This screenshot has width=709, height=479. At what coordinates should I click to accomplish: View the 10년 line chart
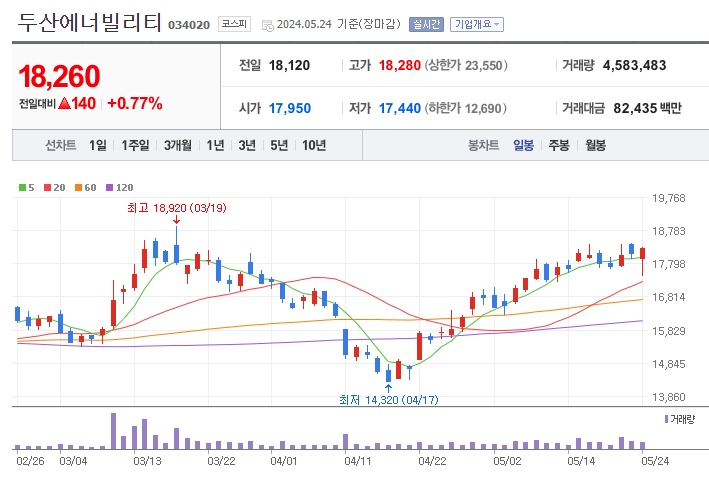[x=313, y=145]
